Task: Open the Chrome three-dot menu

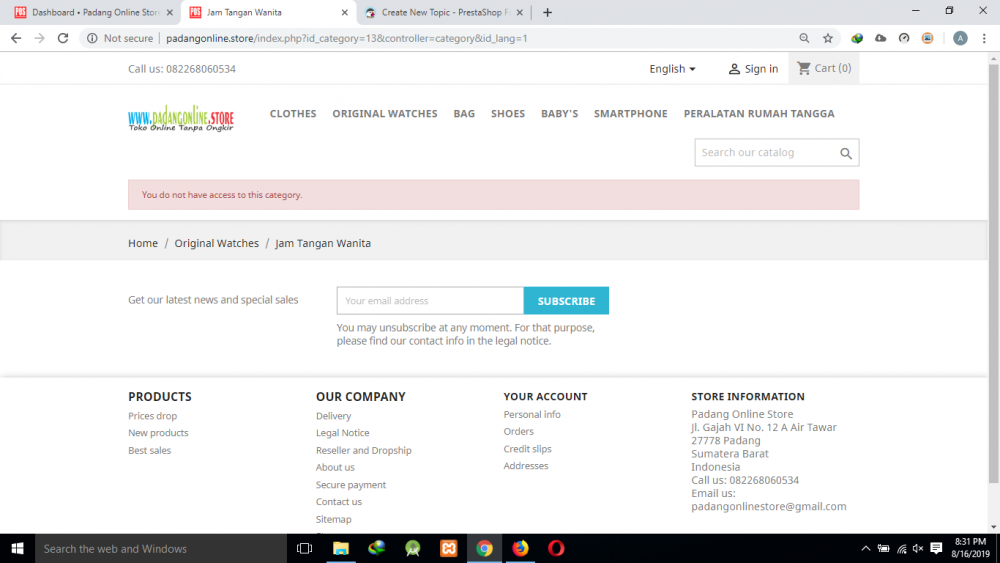Action: point(984,38)
